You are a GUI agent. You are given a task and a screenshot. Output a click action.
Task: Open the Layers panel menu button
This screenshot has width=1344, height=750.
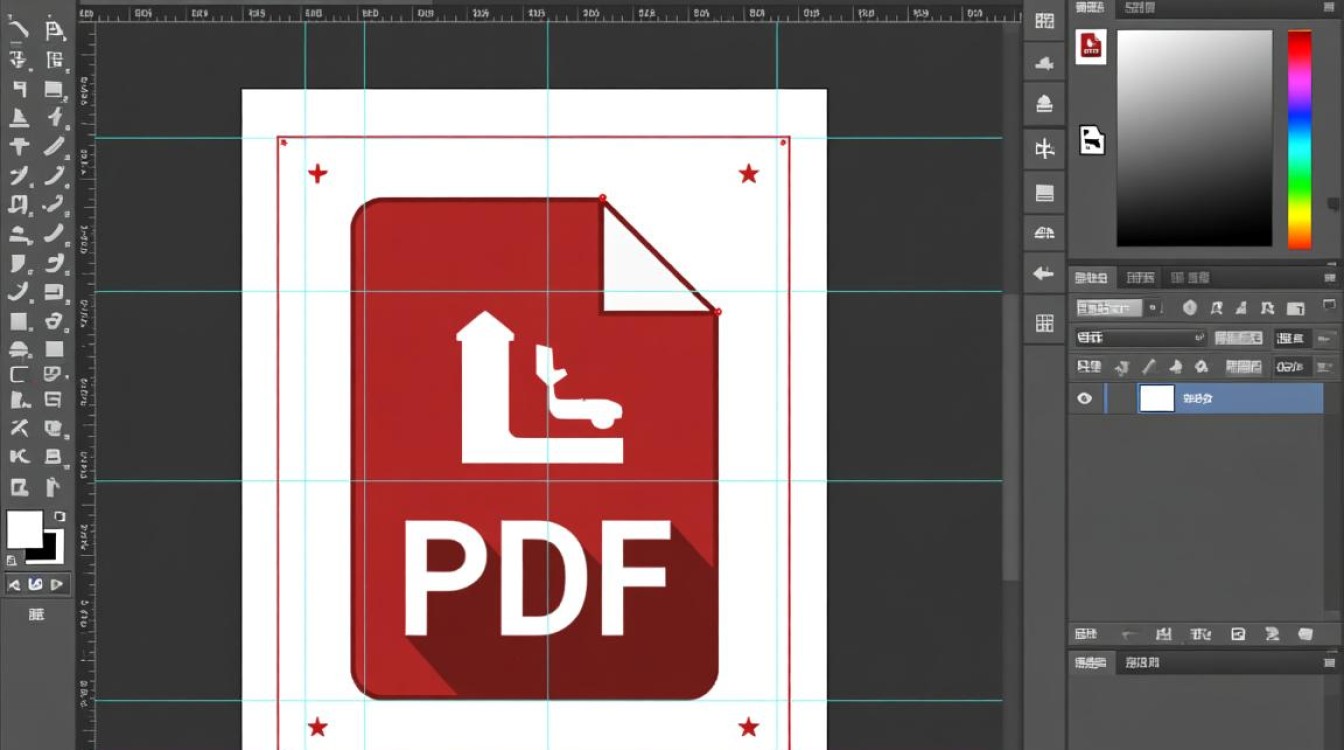[x=1330, y=278]
